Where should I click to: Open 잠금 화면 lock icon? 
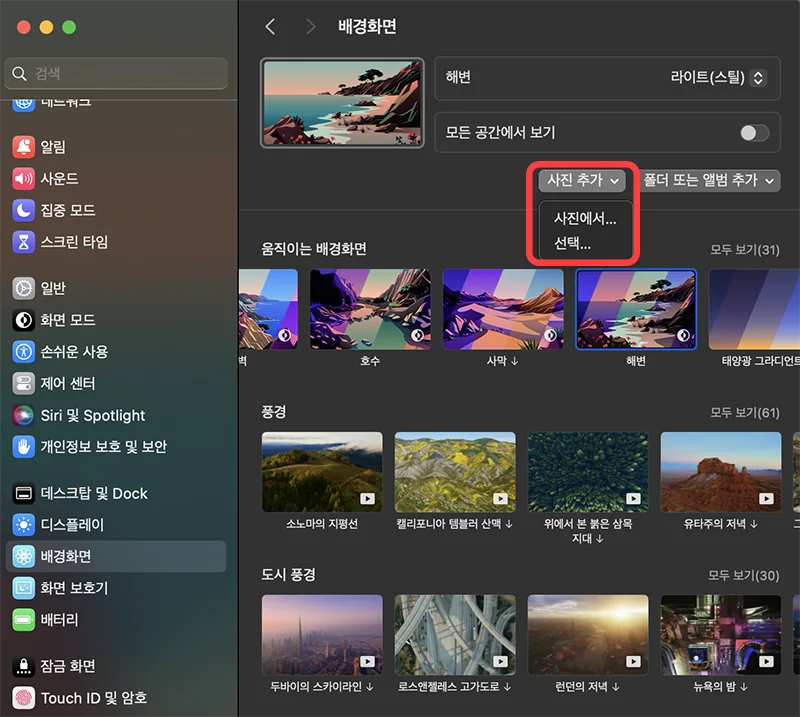23,666
